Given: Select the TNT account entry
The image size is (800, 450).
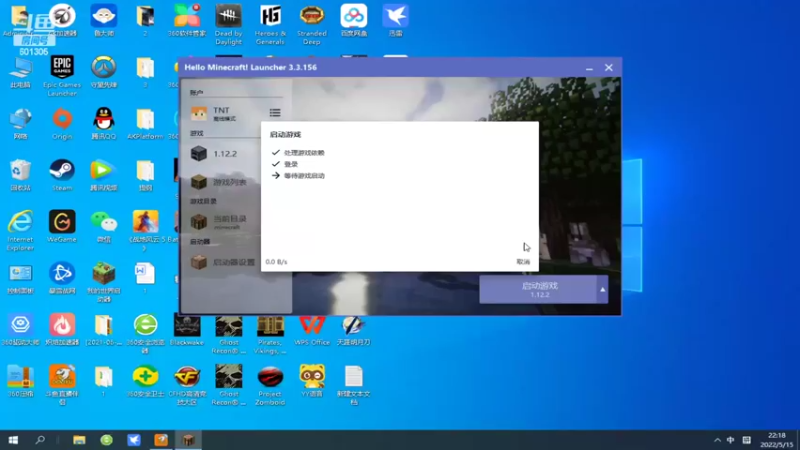Looking at the screenshot, I should pyautogui.click(x=224, y=113).
